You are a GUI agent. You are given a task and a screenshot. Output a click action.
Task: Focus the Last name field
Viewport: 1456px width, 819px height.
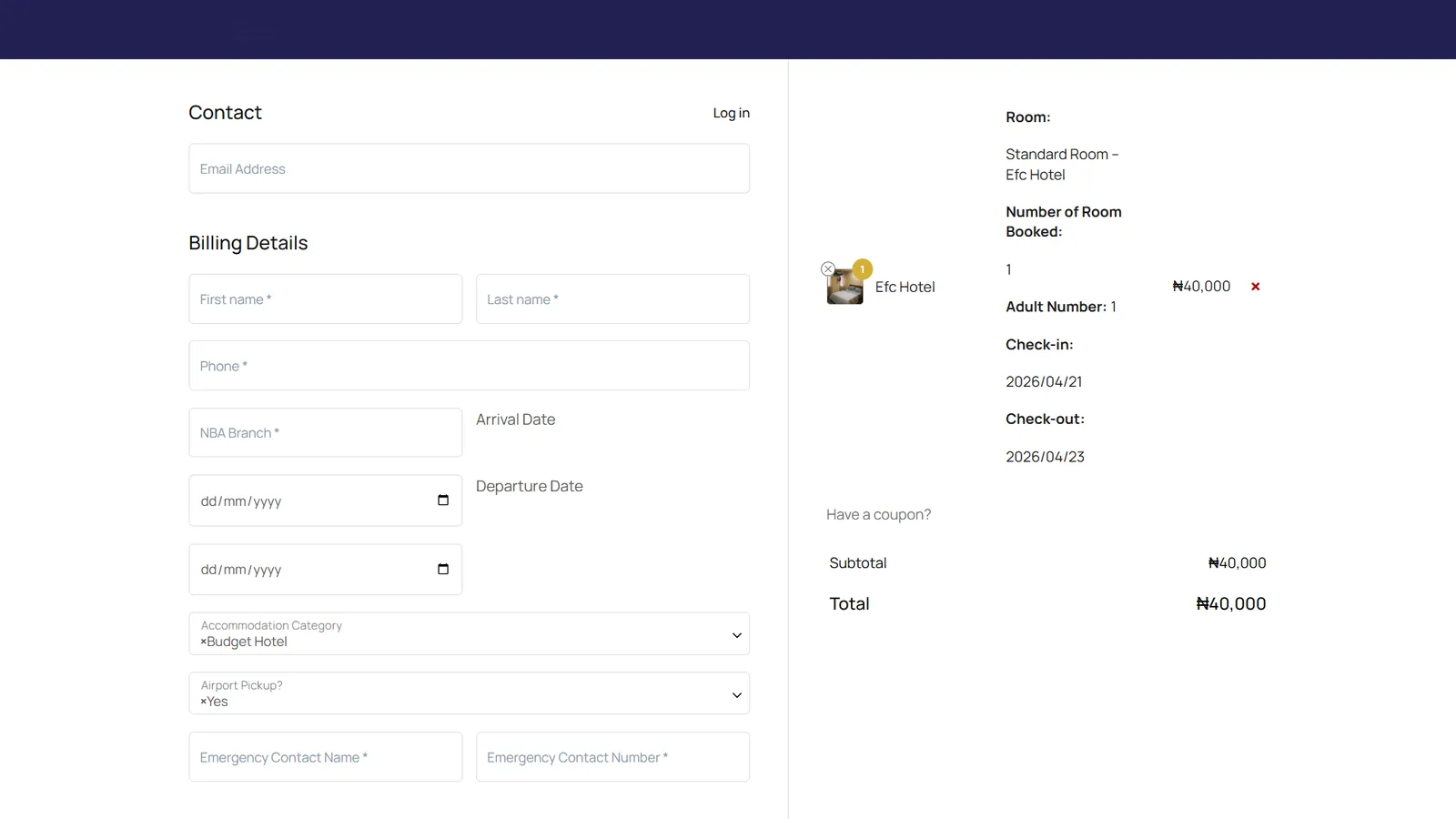[612, 298]
